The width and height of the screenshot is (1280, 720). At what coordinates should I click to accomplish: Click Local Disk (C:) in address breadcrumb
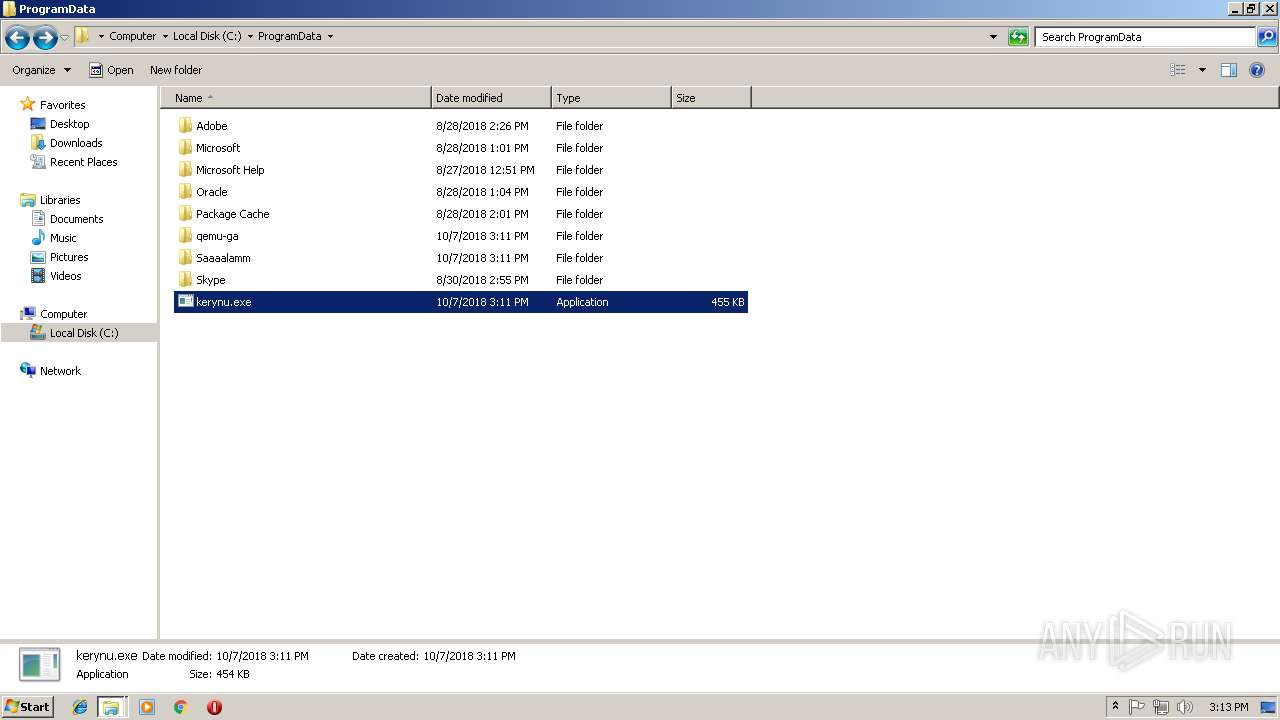[x=207, y=36]
